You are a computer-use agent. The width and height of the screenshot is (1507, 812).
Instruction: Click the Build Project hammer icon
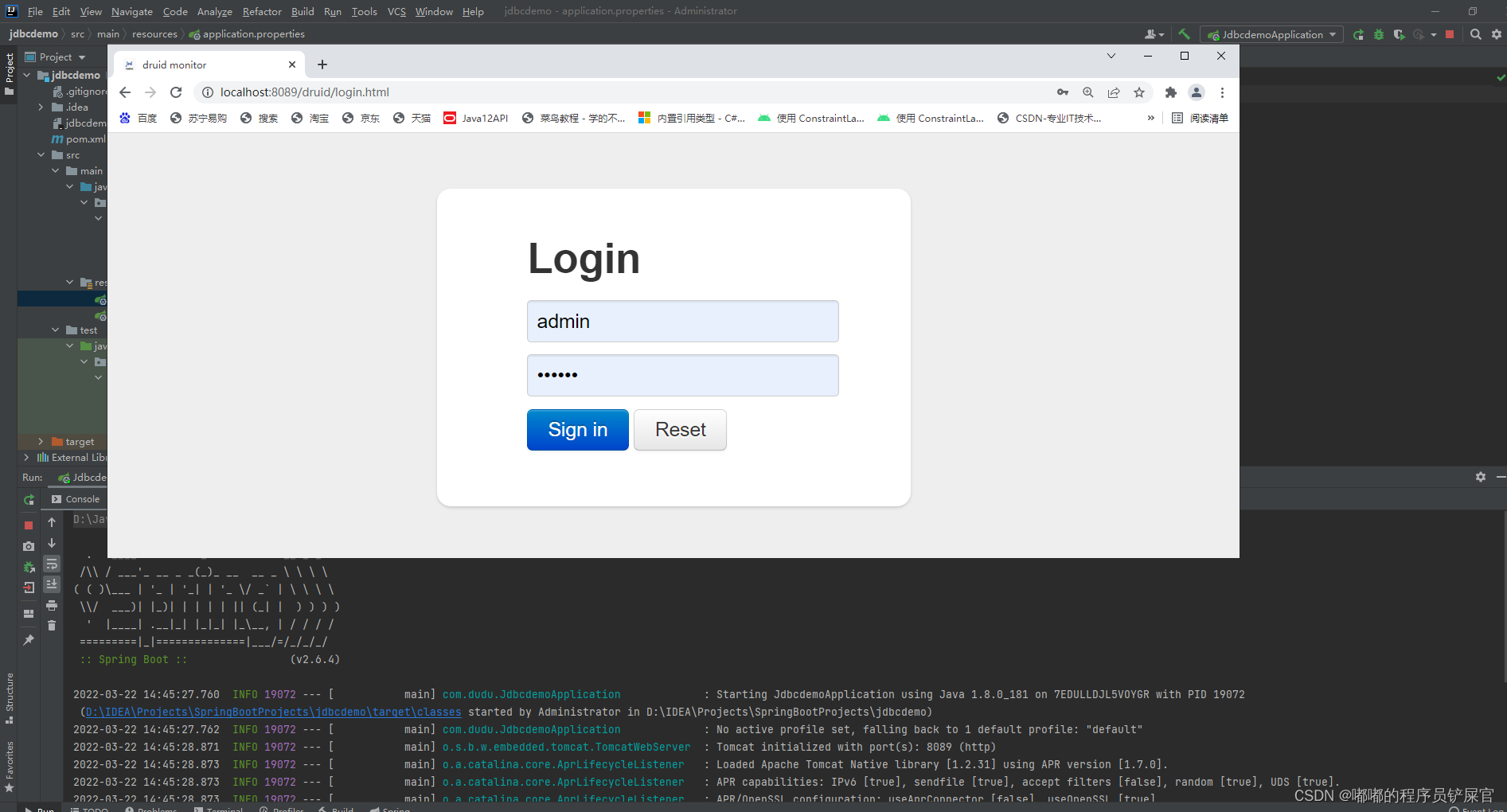pyautogui.click(x=1184, y=34)
